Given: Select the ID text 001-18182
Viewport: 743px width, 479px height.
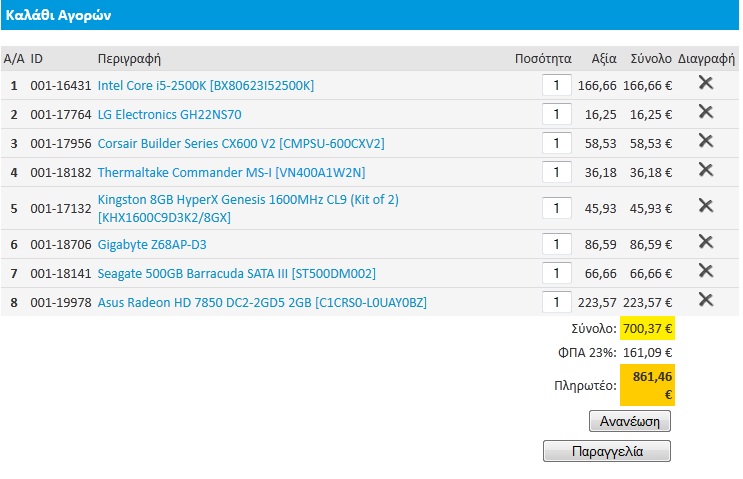Looking at the screenshot, I should coord(61,172).
